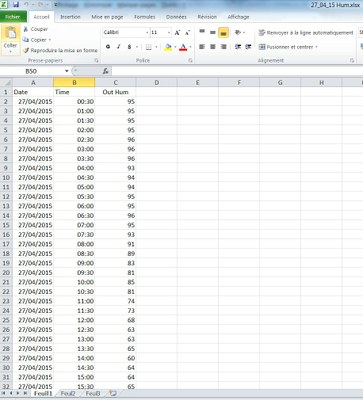Click the insert new worksheet icon

point(113,394)
